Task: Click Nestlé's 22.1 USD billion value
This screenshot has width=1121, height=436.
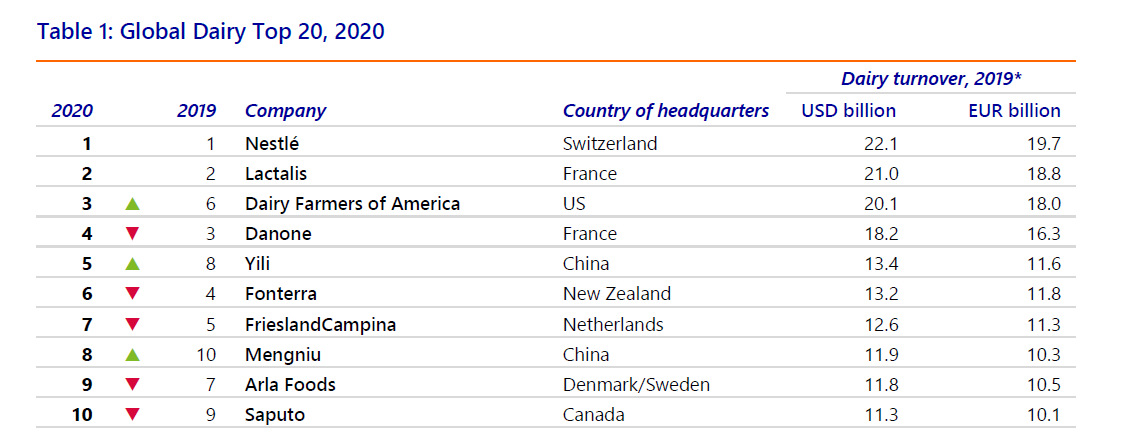Action: pyautogui.click(x=882, y=143)
